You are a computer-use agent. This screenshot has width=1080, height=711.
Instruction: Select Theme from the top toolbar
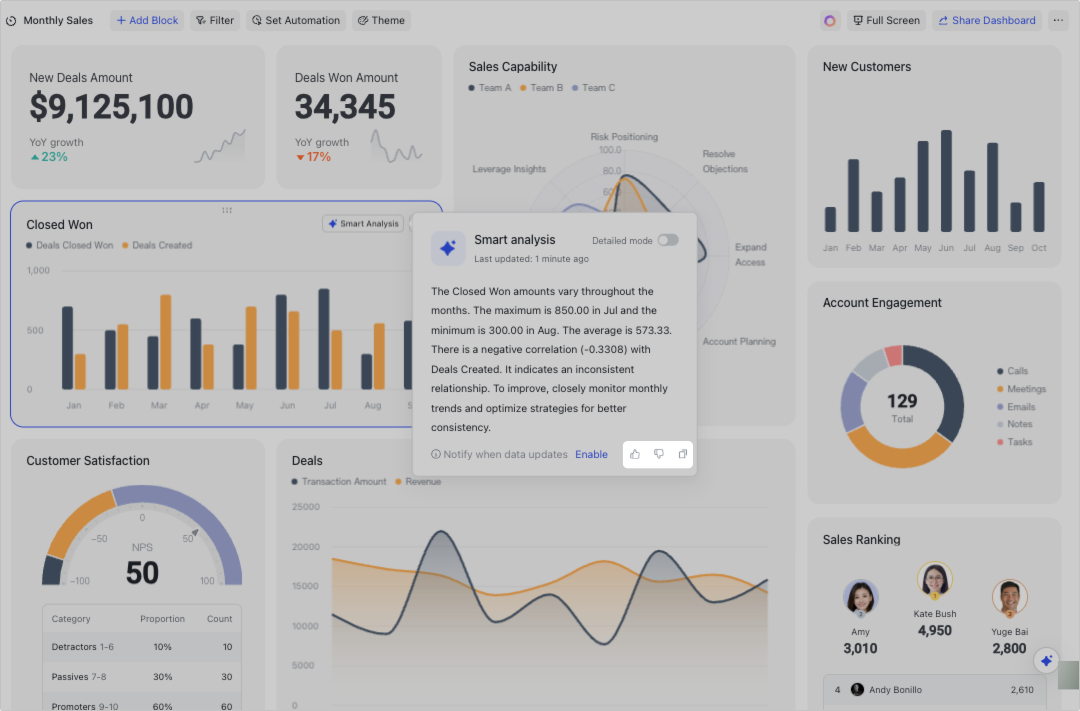click(381, 20)
